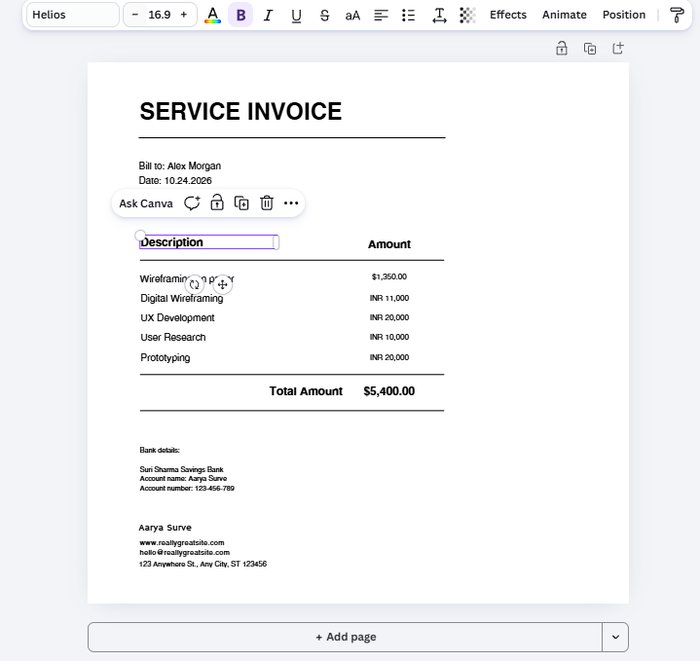
Task: Duplicate the selected element in floating toolbar
Action: [242, 203]
